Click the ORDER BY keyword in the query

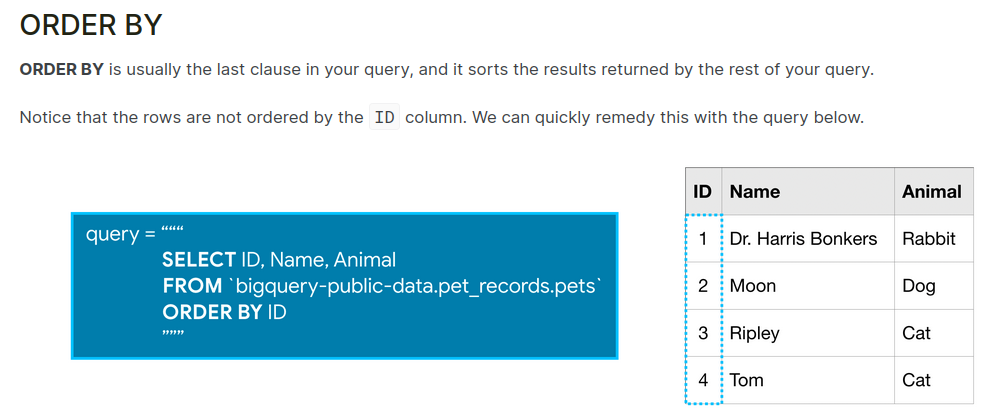[x=212, y=312]
